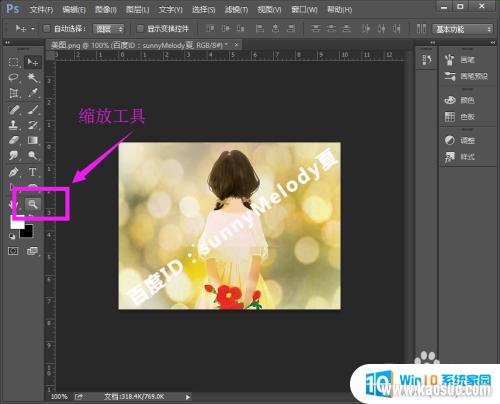Select the History Brush tool
This screenshot has height=404, width=500.
tap(33, 125)
